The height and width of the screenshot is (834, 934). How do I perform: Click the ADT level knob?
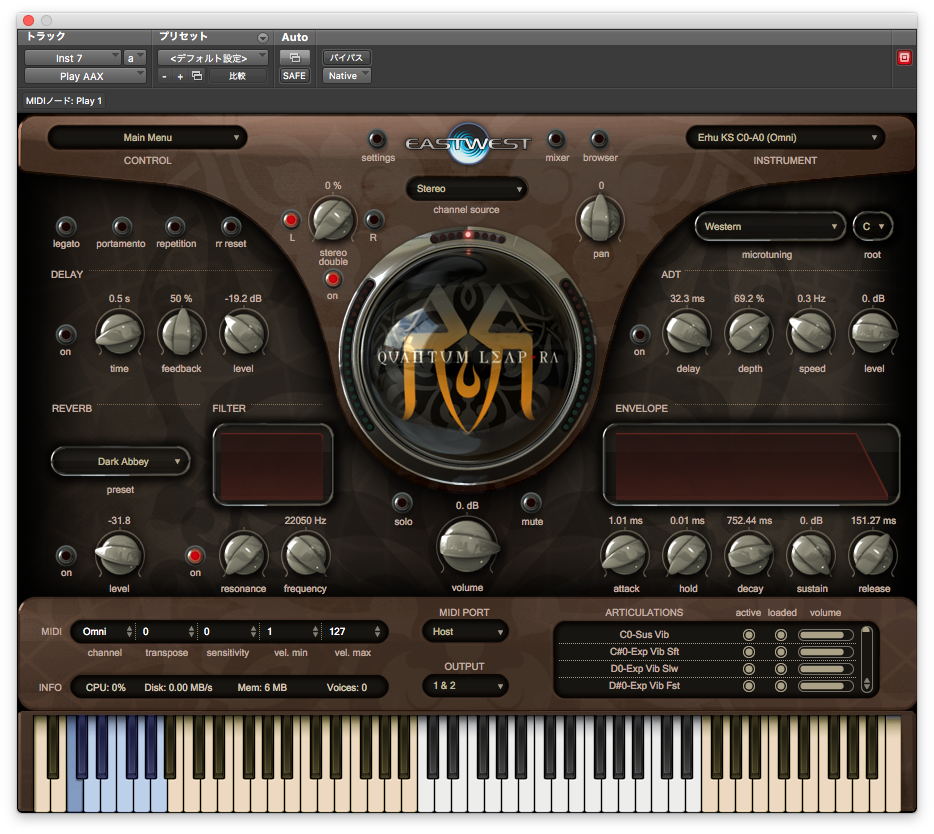[x=873, y=333]
